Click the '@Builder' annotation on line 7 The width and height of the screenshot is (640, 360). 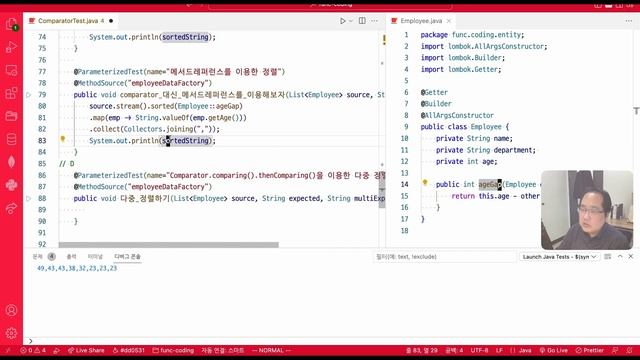(436, 104)
